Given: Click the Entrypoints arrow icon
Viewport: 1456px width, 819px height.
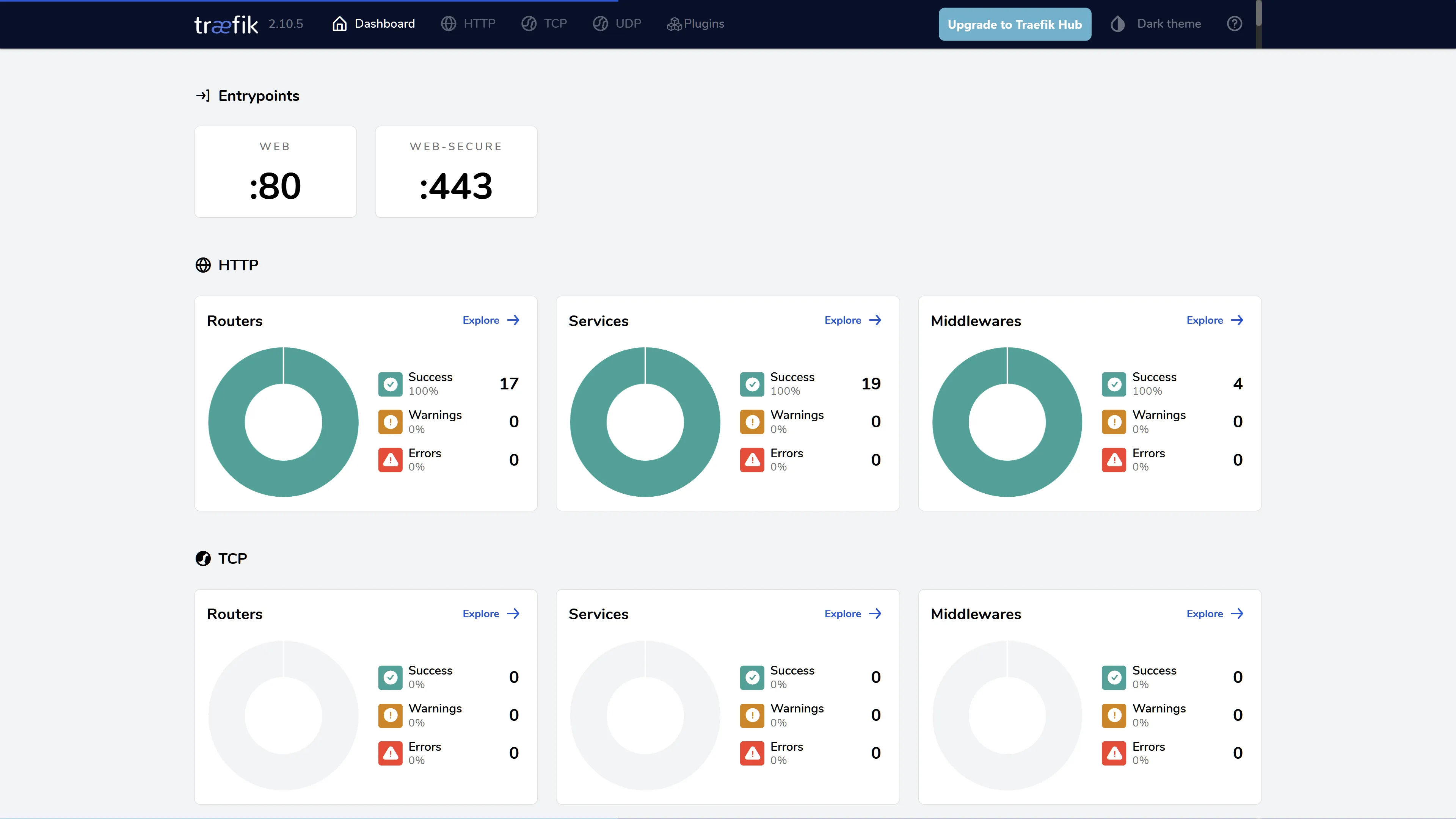Looking at the screenshot, I should (x=203, y=96).
